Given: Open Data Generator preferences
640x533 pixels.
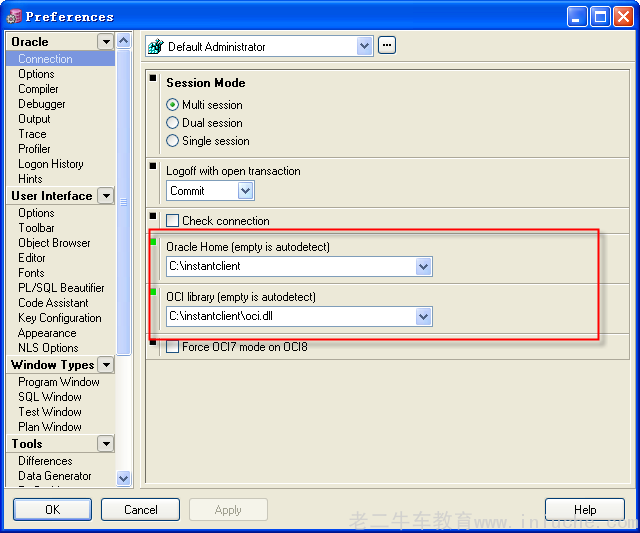Looking at the screenshot, I should (x=55, y=476).
